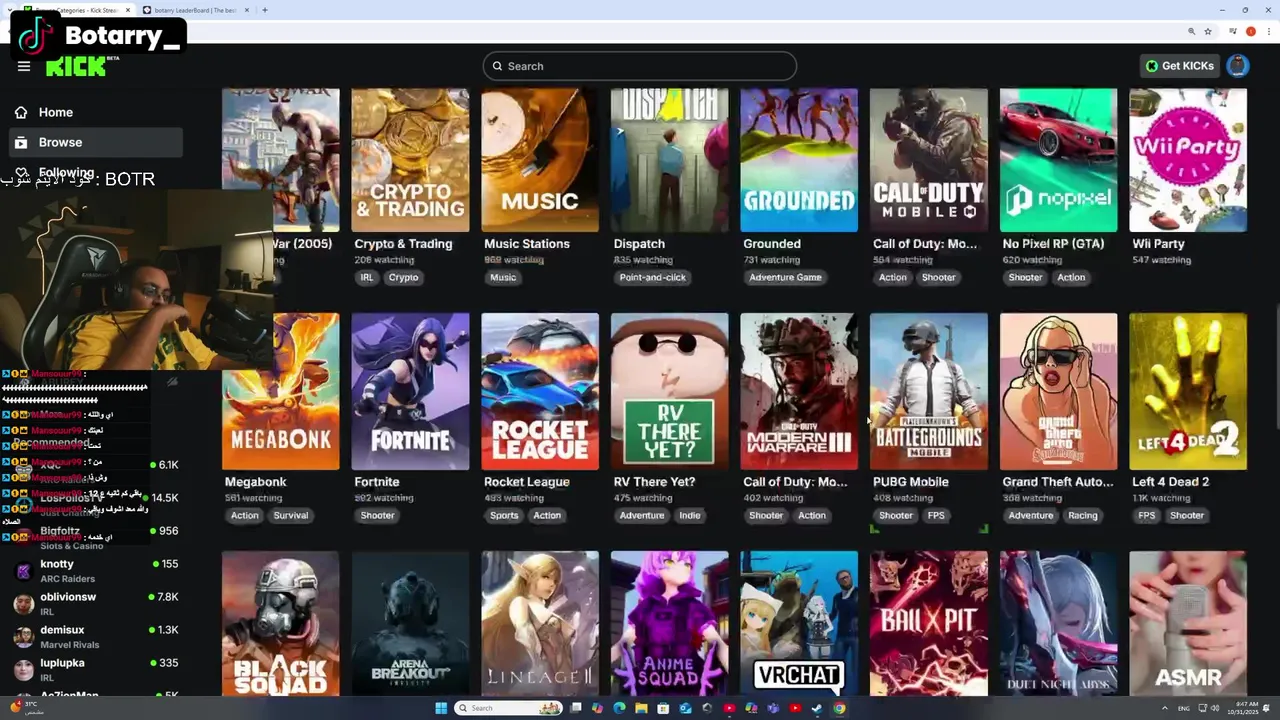Click the Crypto & Trading title link
Image resolution: width=1280 pixels, height=720 pixels.
coord(403,244)
